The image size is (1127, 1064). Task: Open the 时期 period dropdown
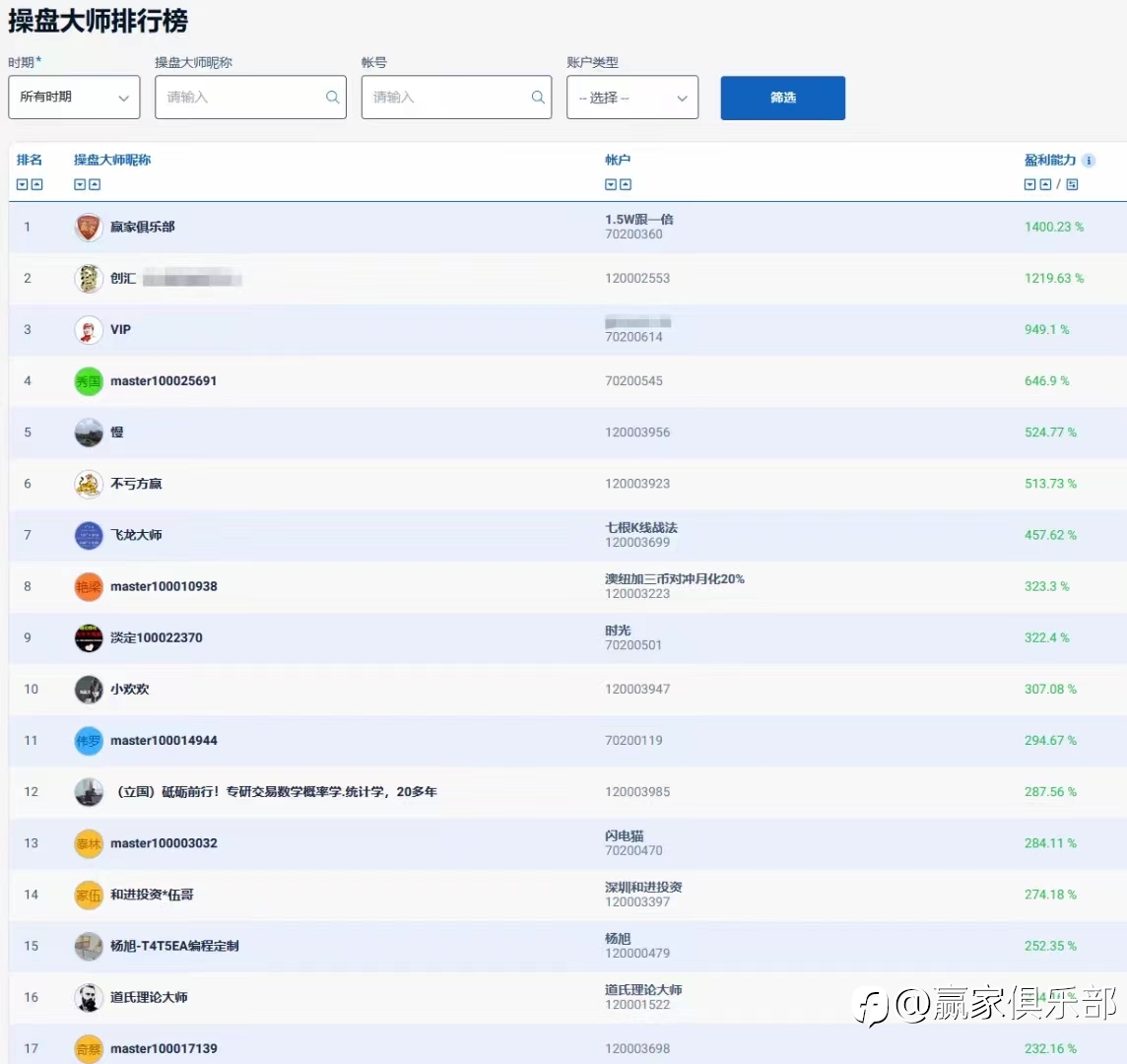pyautogui.click(x=74, y=98)
